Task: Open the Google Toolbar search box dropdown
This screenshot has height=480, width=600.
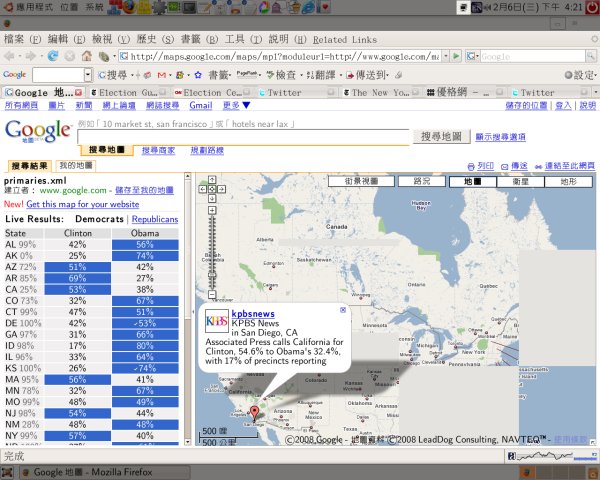Action: point(88,75)
